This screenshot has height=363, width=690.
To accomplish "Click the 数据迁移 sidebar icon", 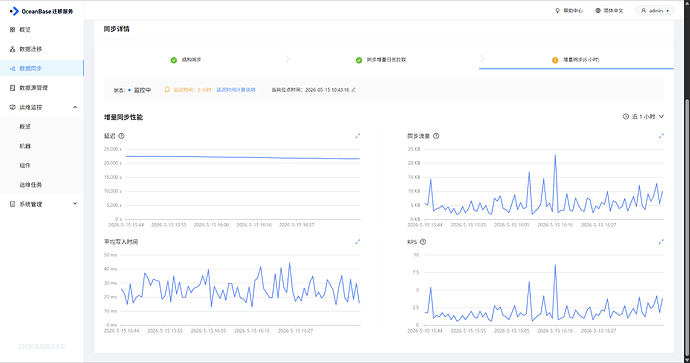I will pos(12,49).
